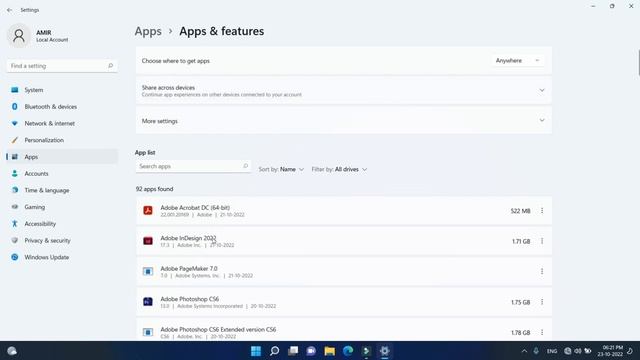Click the page vertical scrollbar thumb
Image resolution: width=640 pixels, height=360 pixels.
tap(638, 62)
